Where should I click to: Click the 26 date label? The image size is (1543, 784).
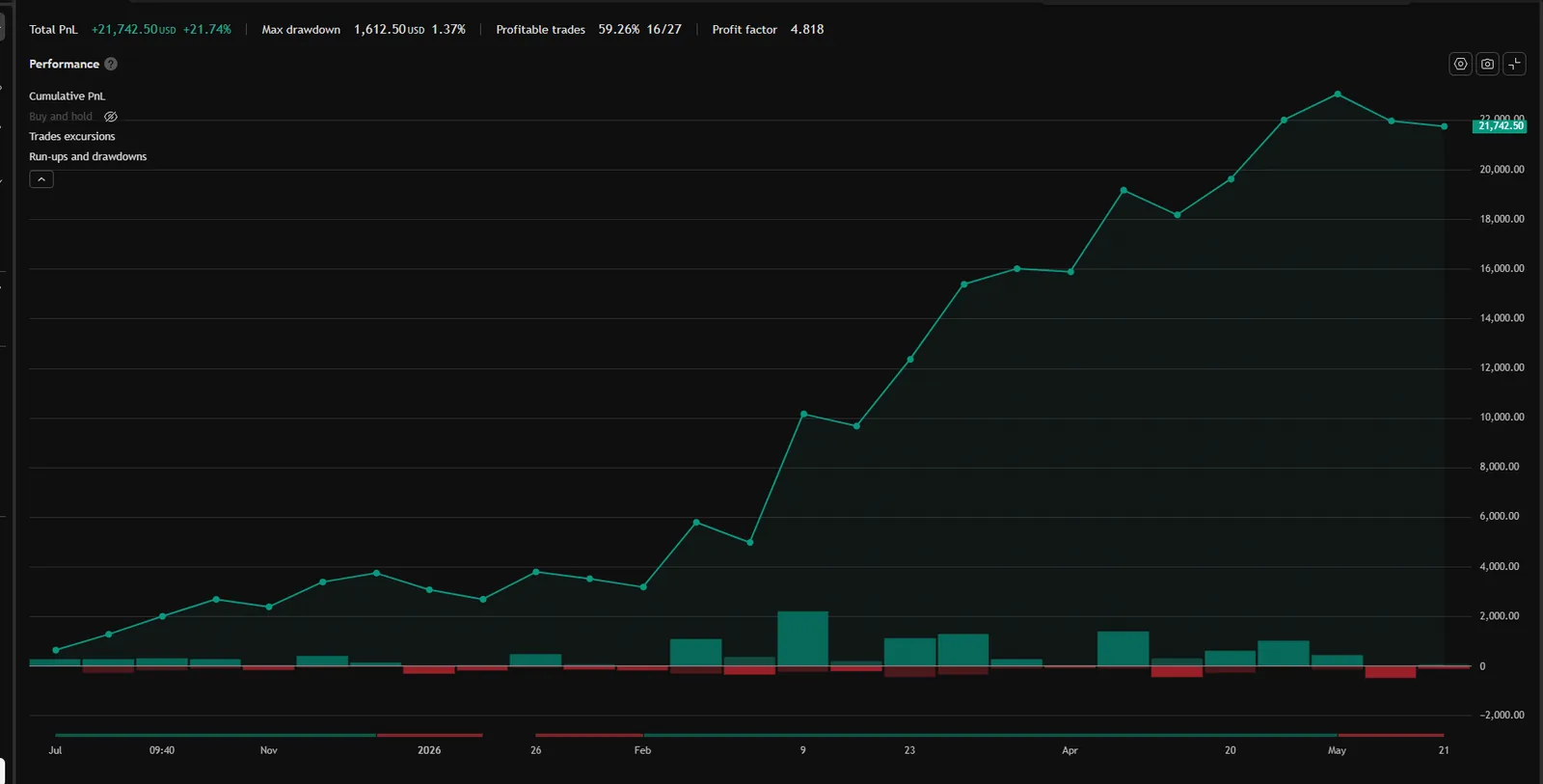(x=535, y=750)
